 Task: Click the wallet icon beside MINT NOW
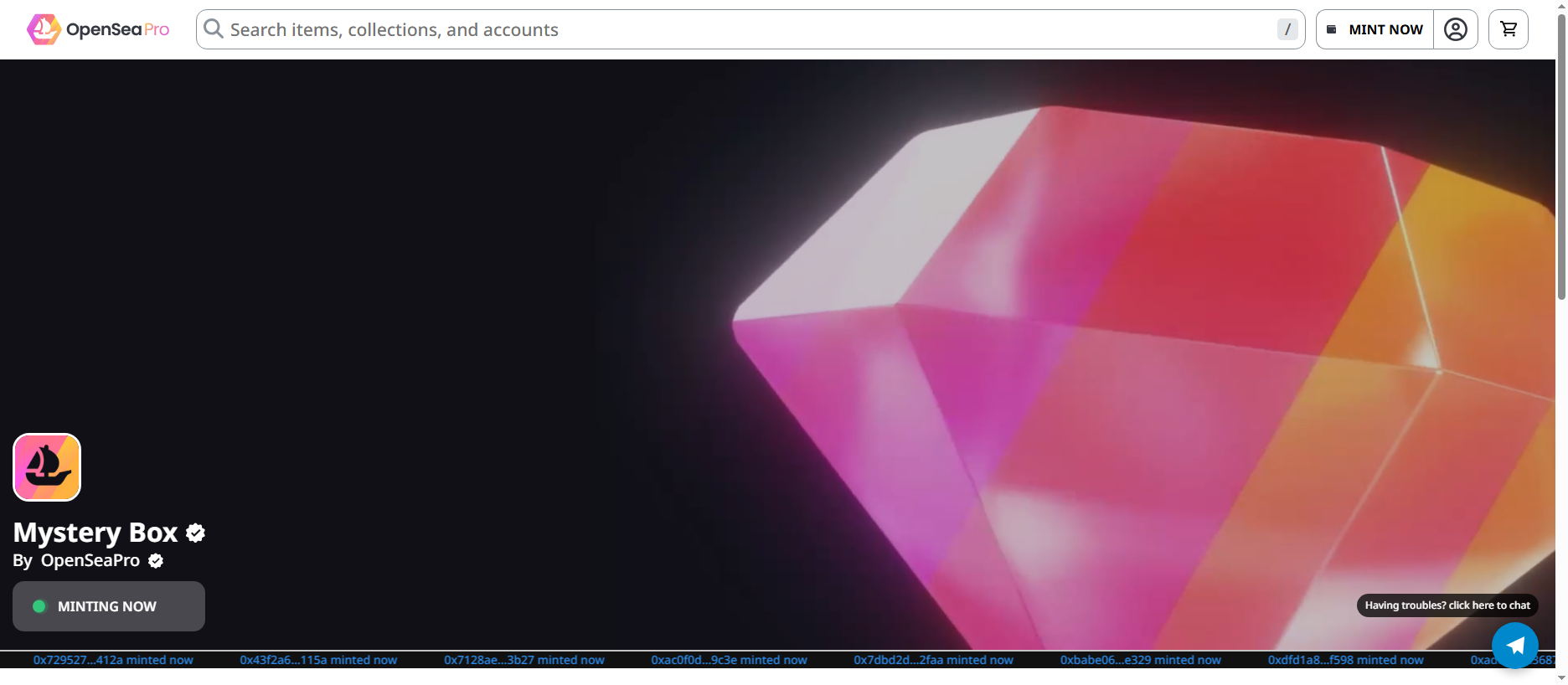tap(1332, 29)
